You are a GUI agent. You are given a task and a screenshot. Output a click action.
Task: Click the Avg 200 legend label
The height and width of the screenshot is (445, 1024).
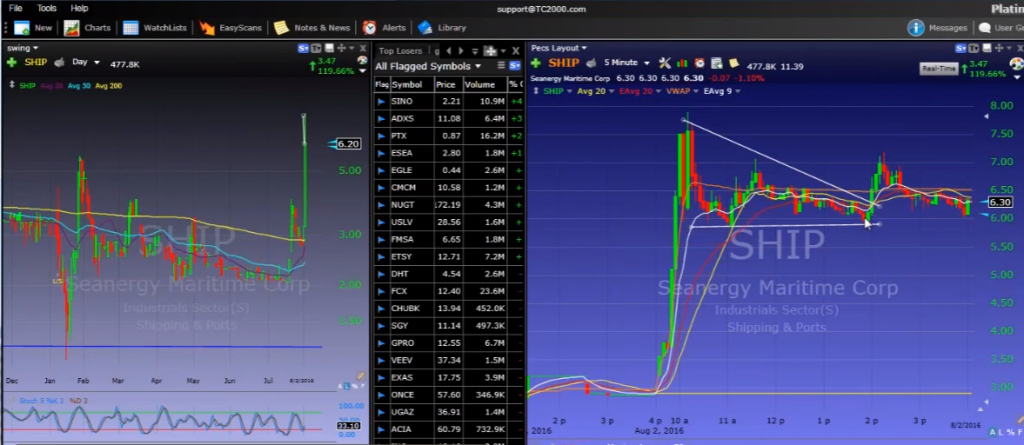click(108, 86)
